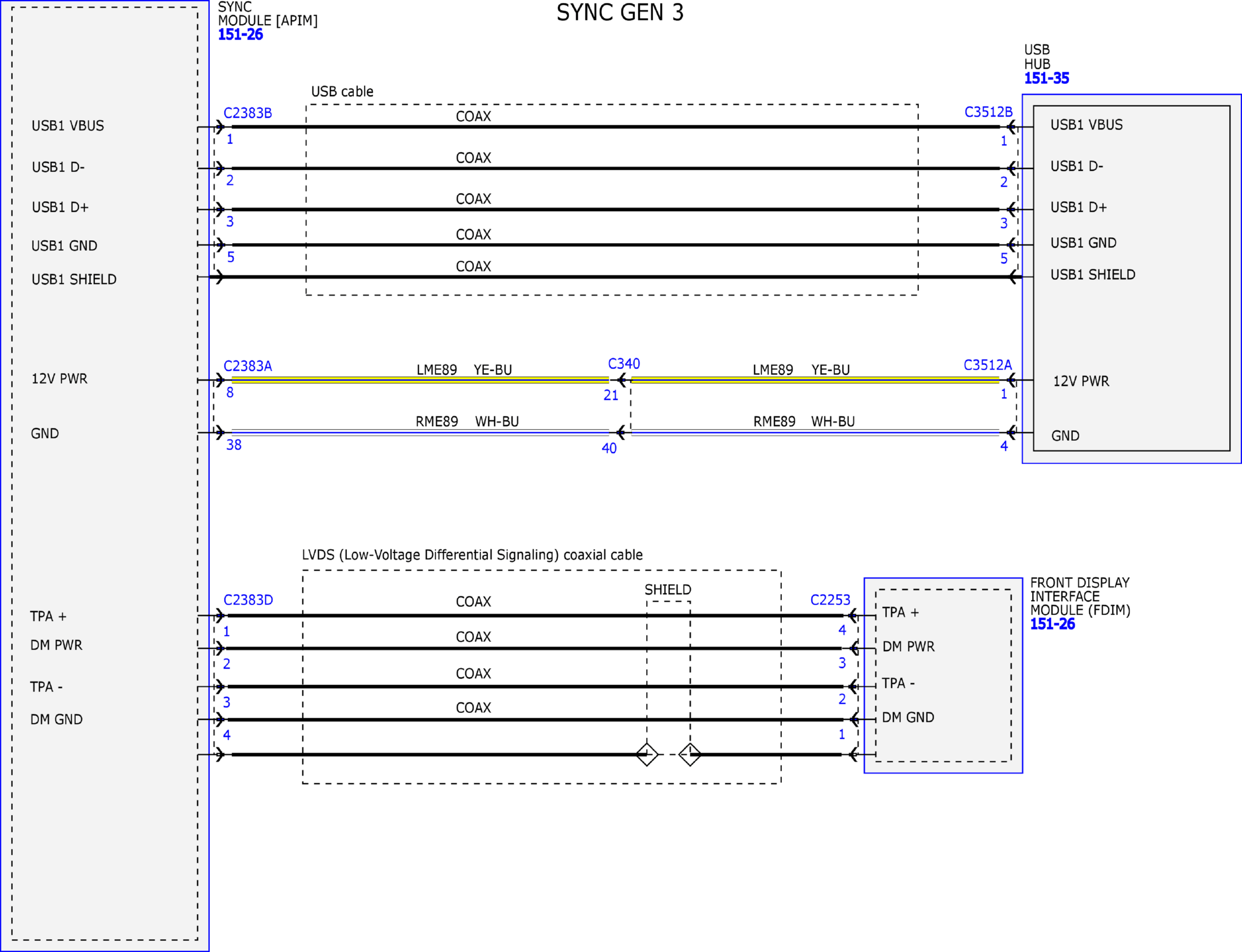
Task: Click LME89 YE-BU between C340 and C3512A
Action: tap(801, 370)
